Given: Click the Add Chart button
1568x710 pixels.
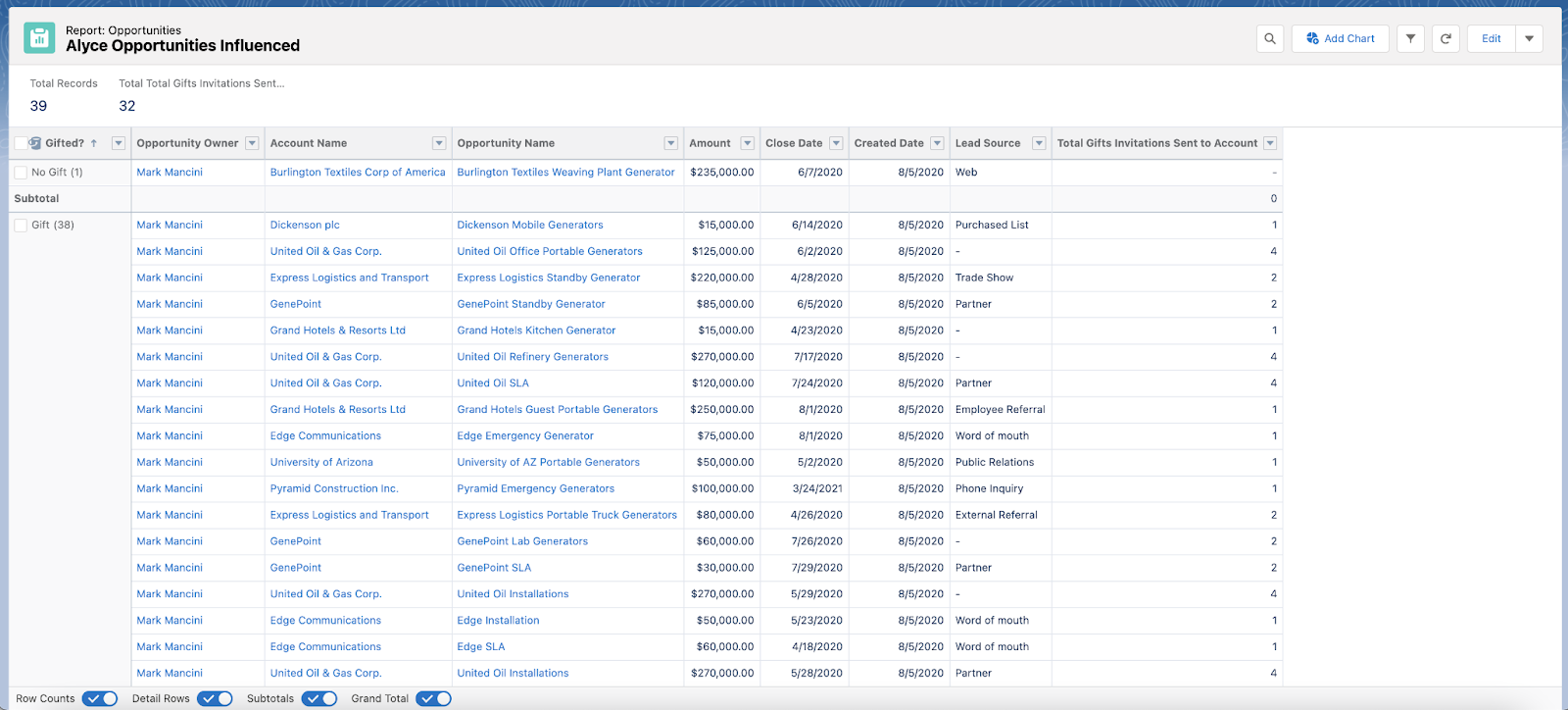Looking at the screenshot, I should (1340, 38).
